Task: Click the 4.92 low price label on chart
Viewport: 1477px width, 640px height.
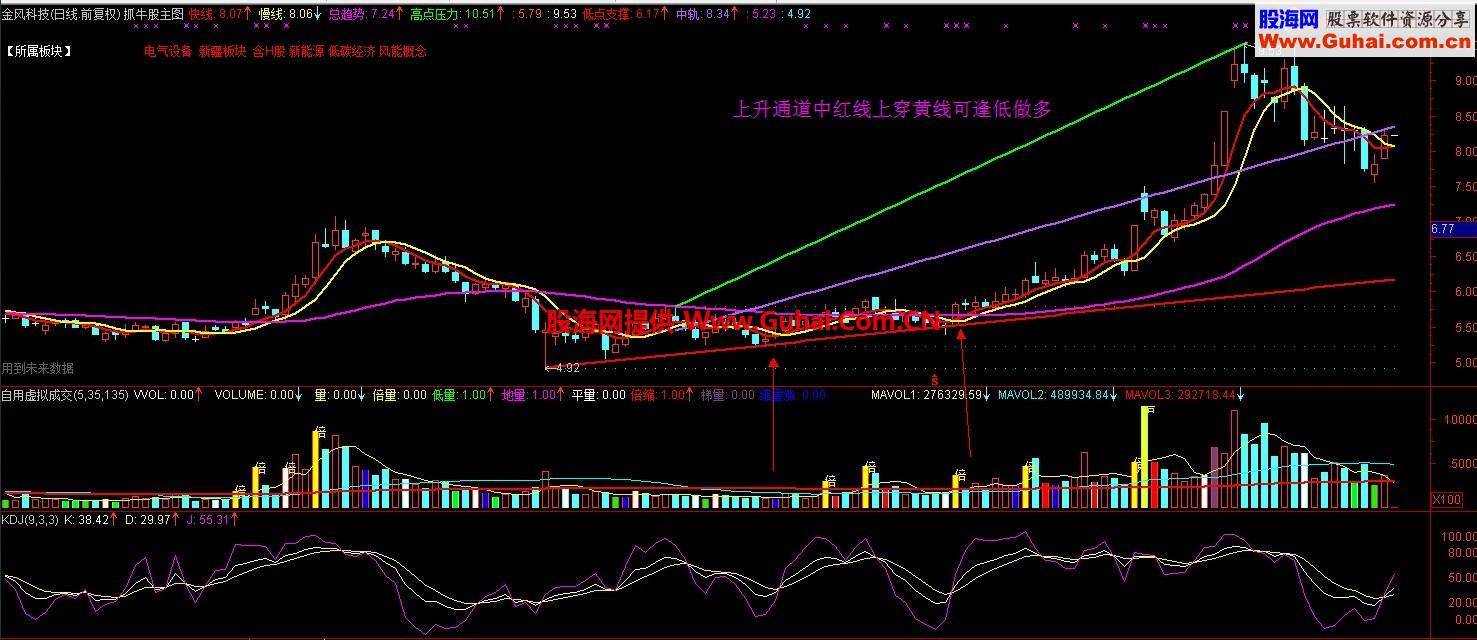Action: [x=566, y=368]
